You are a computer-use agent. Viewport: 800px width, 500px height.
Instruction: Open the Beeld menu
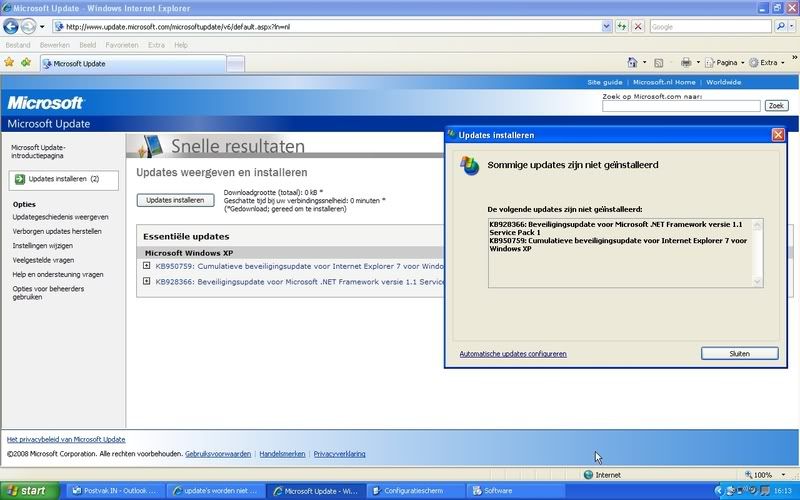(88, 45)
